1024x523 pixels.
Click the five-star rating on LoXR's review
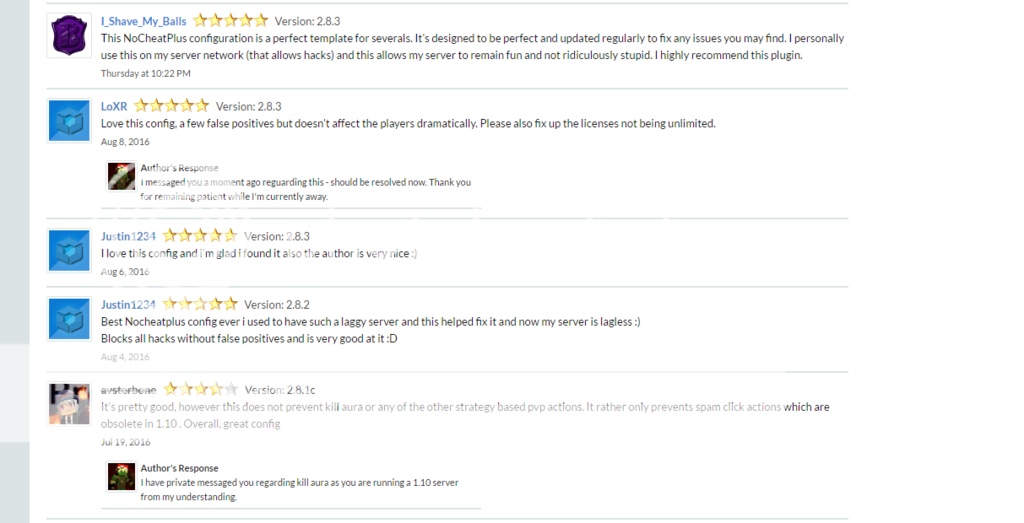[x=172, y=105]
